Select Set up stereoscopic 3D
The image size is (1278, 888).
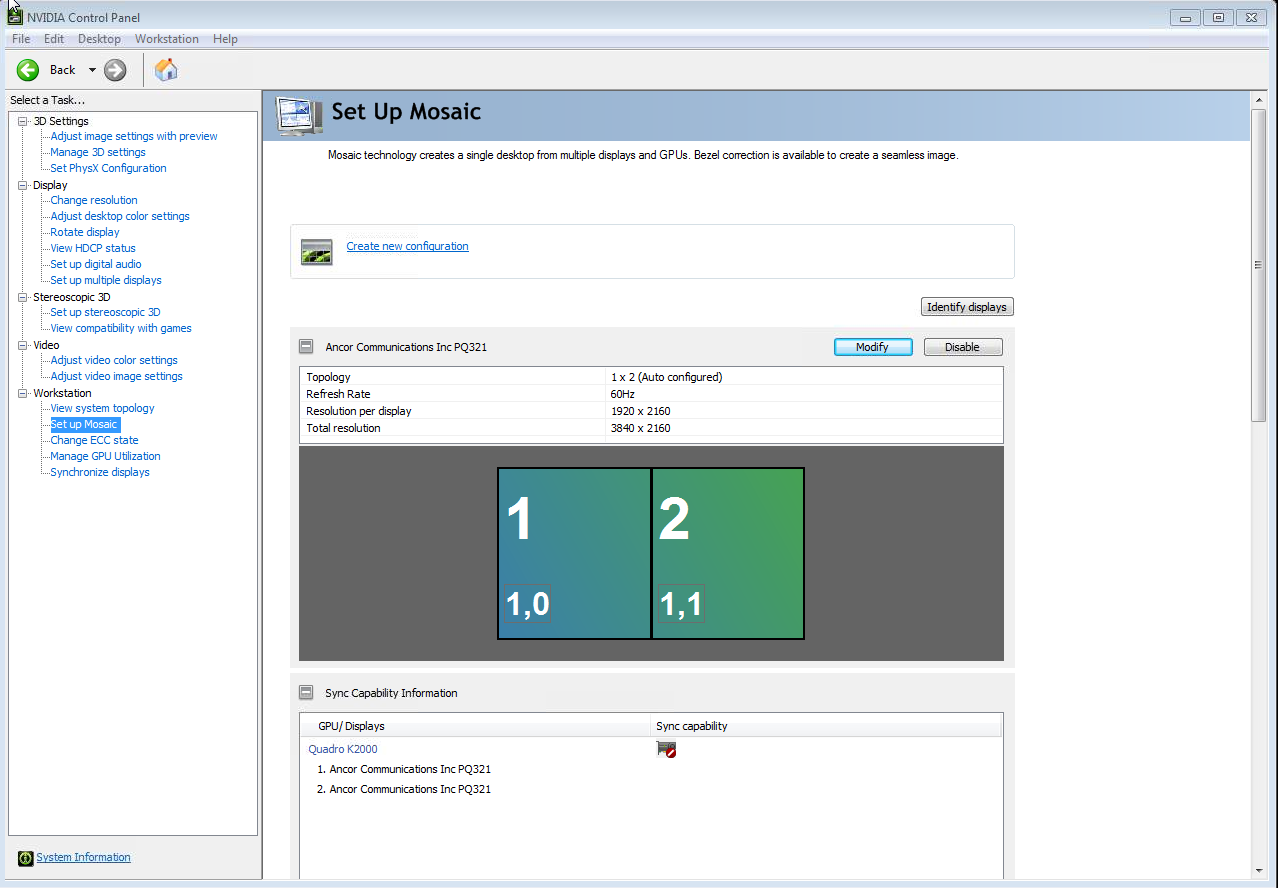coord(105,312)
